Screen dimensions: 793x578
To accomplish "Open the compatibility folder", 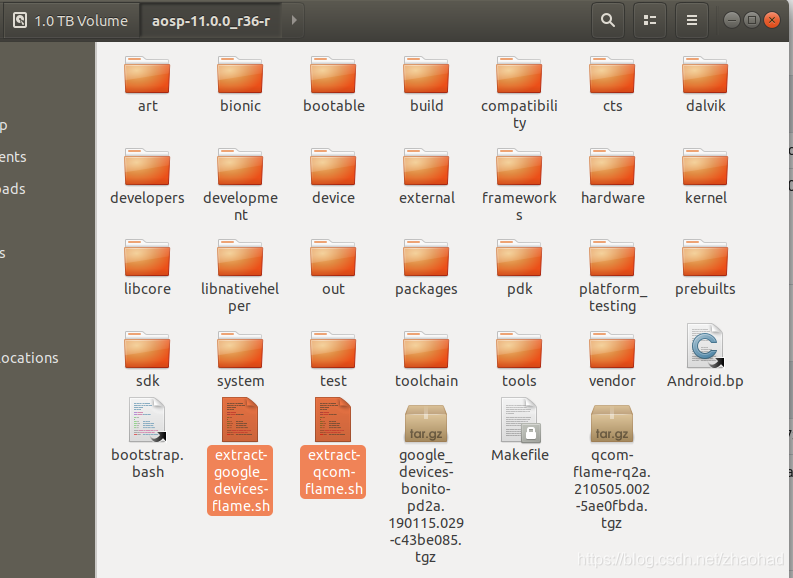I will [x=519, y=75].
